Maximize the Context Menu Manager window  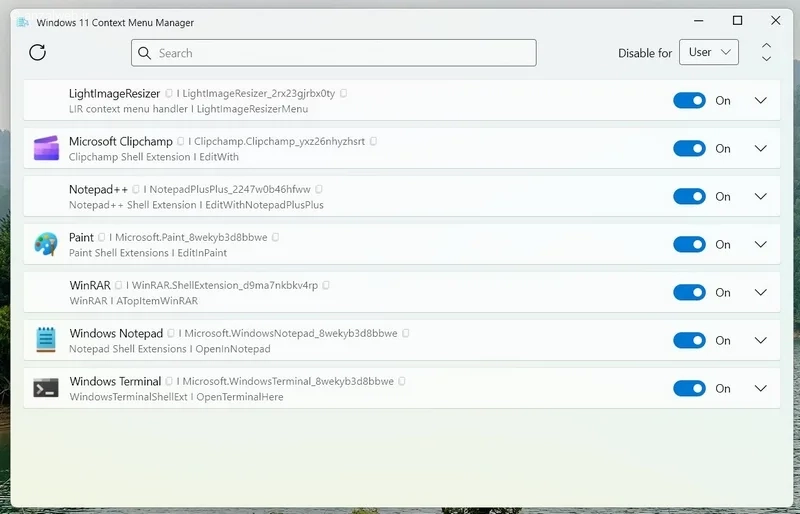tap(737, 20)
